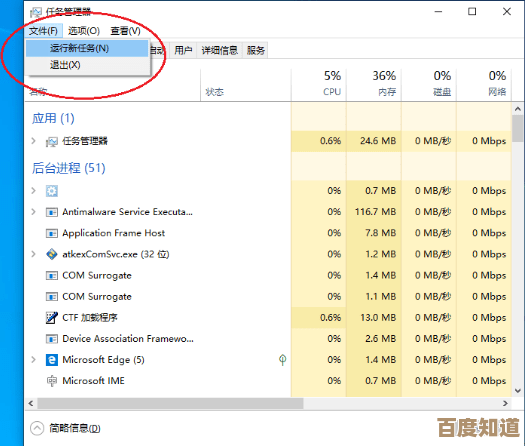Choose 退出(X) from the File menu
The height and width of the screenshot is (446, 525).
click(87, 65)
